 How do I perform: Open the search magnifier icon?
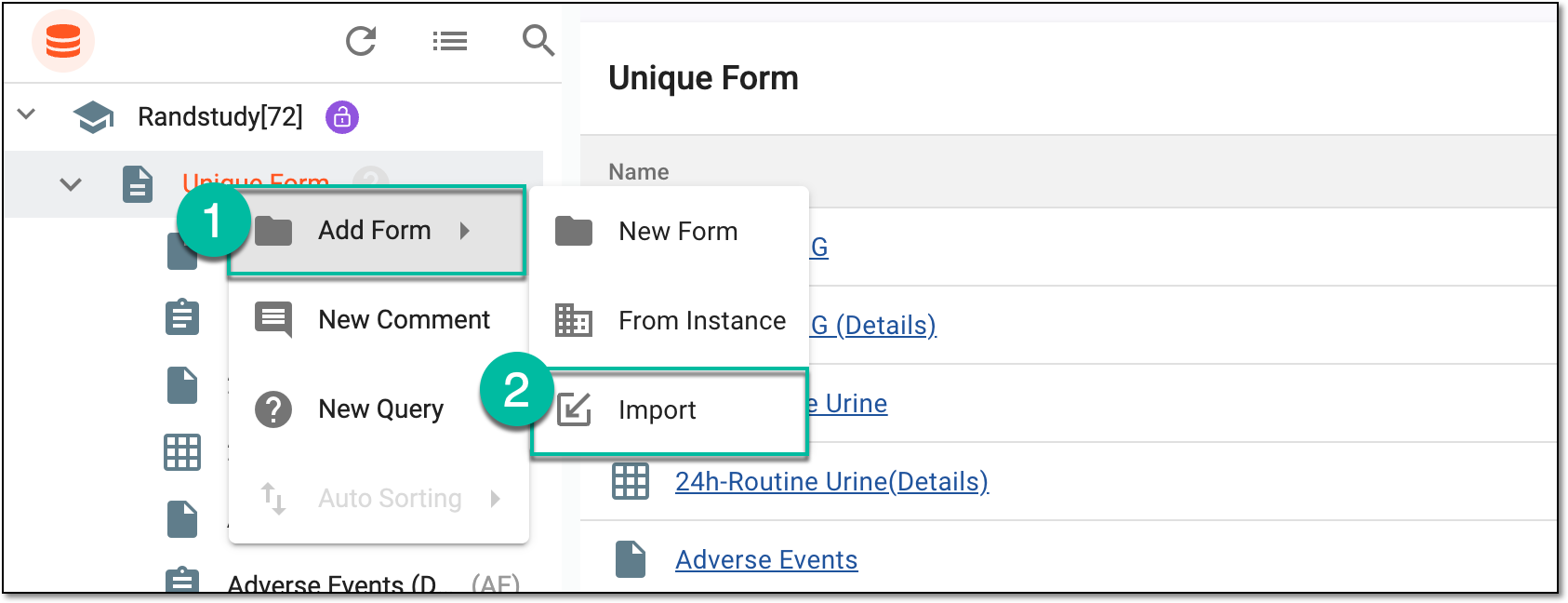click(x=538, y=41)
